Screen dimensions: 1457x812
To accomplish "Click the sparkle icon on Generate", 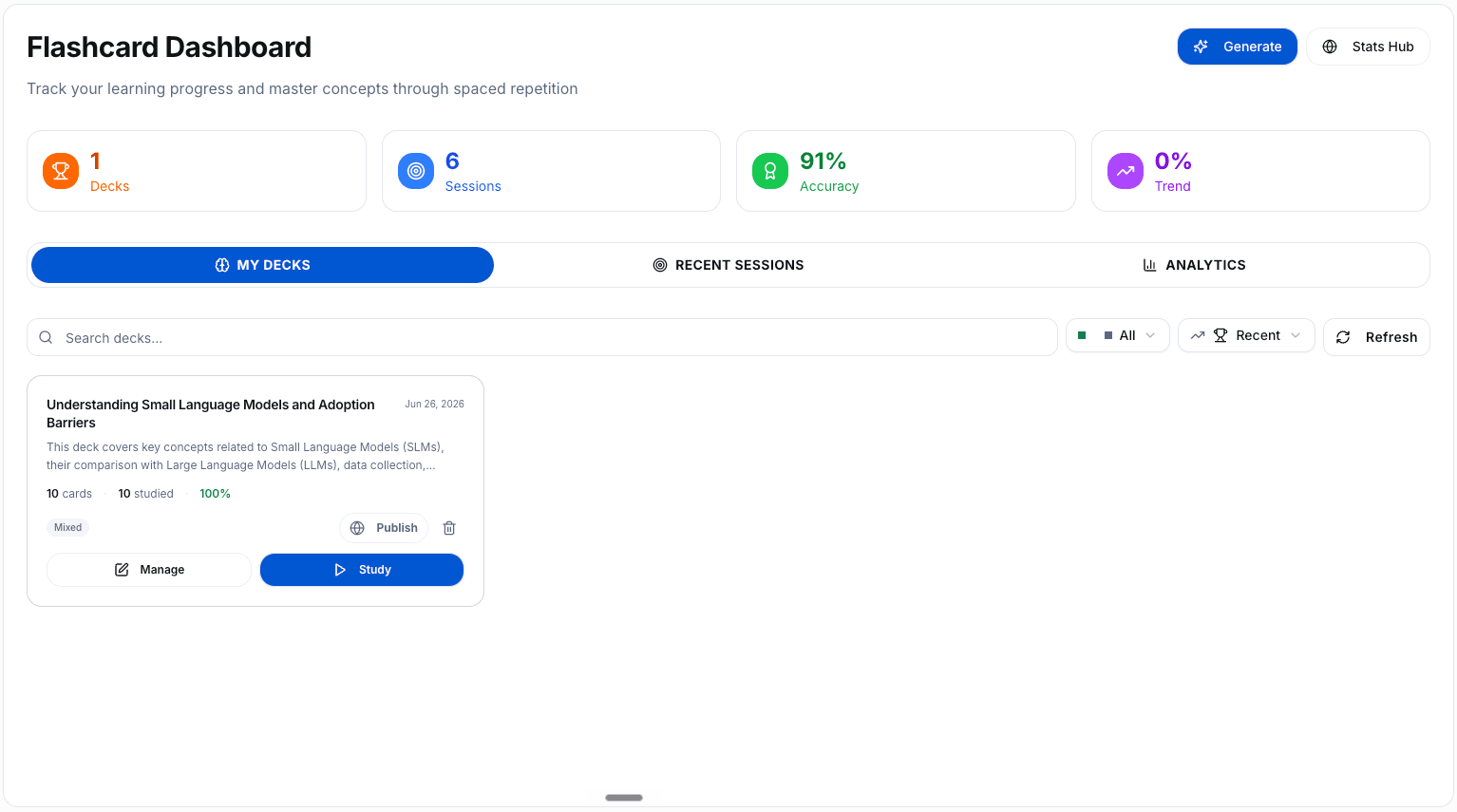I will (x=1201, y=47).
